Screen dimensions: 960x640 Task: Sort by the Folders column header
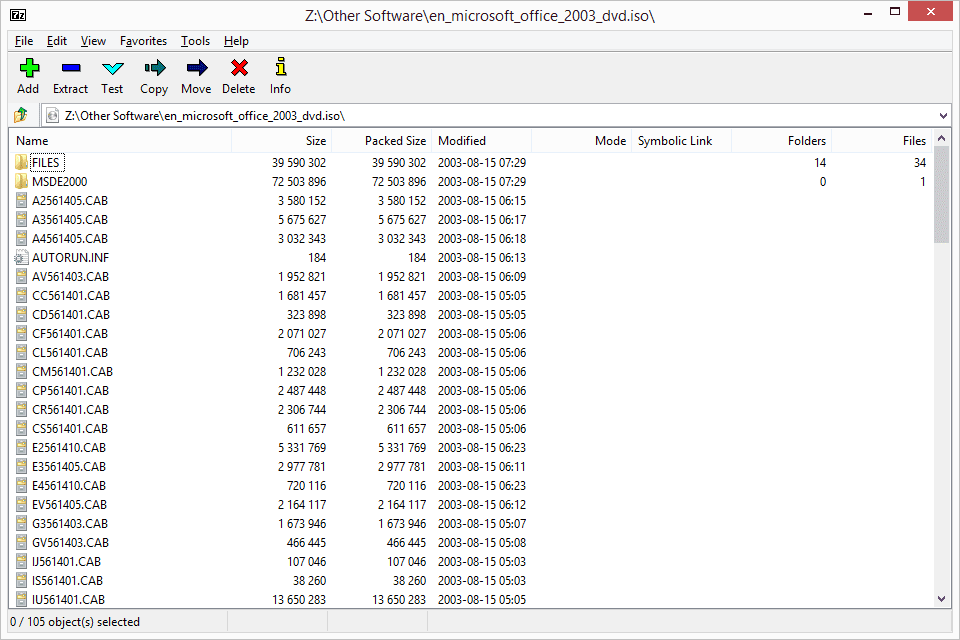pos(781,141)
